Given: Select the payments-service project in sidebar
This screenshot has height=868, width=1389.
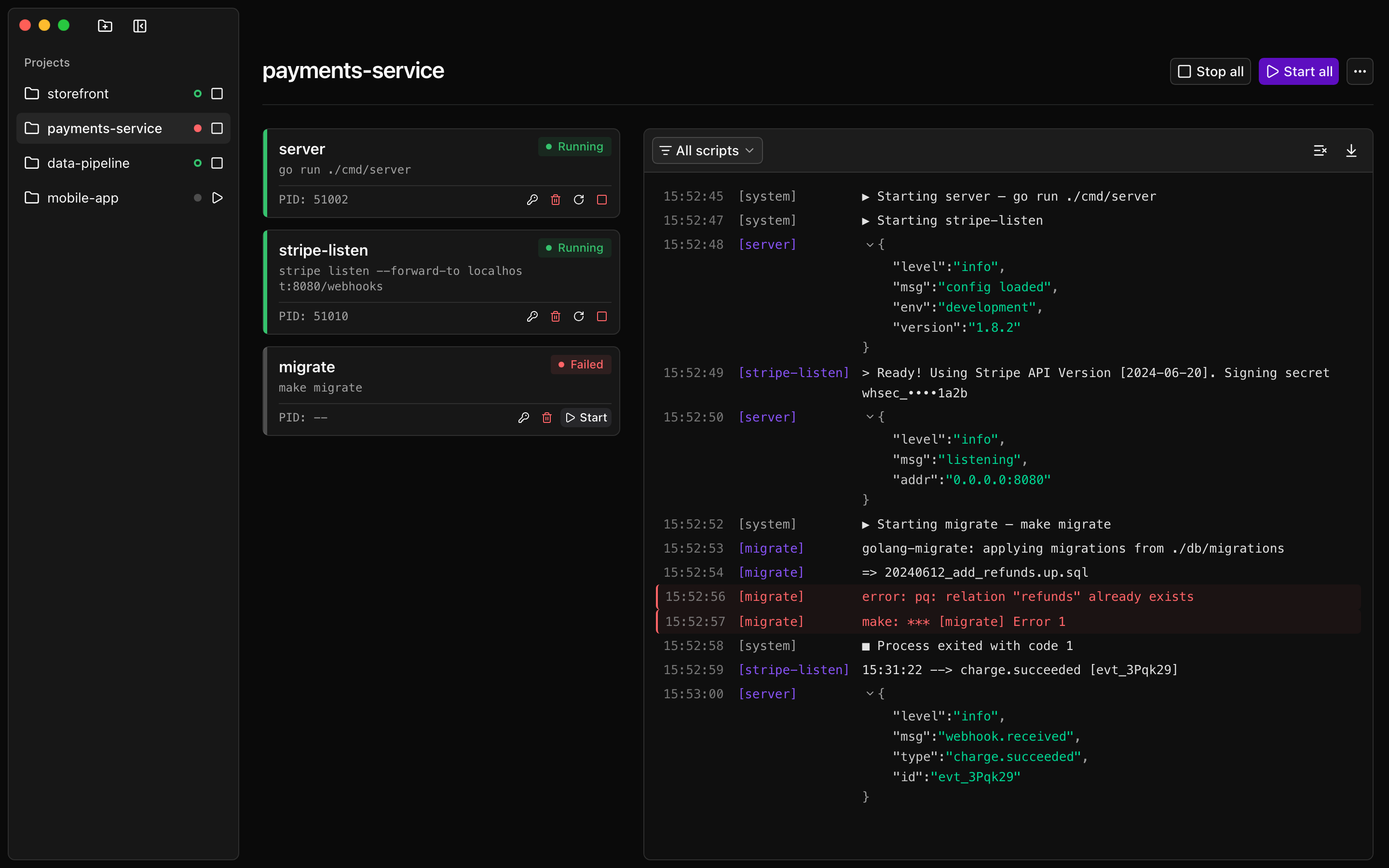Looking at the screenshot, I should [123, 129].
